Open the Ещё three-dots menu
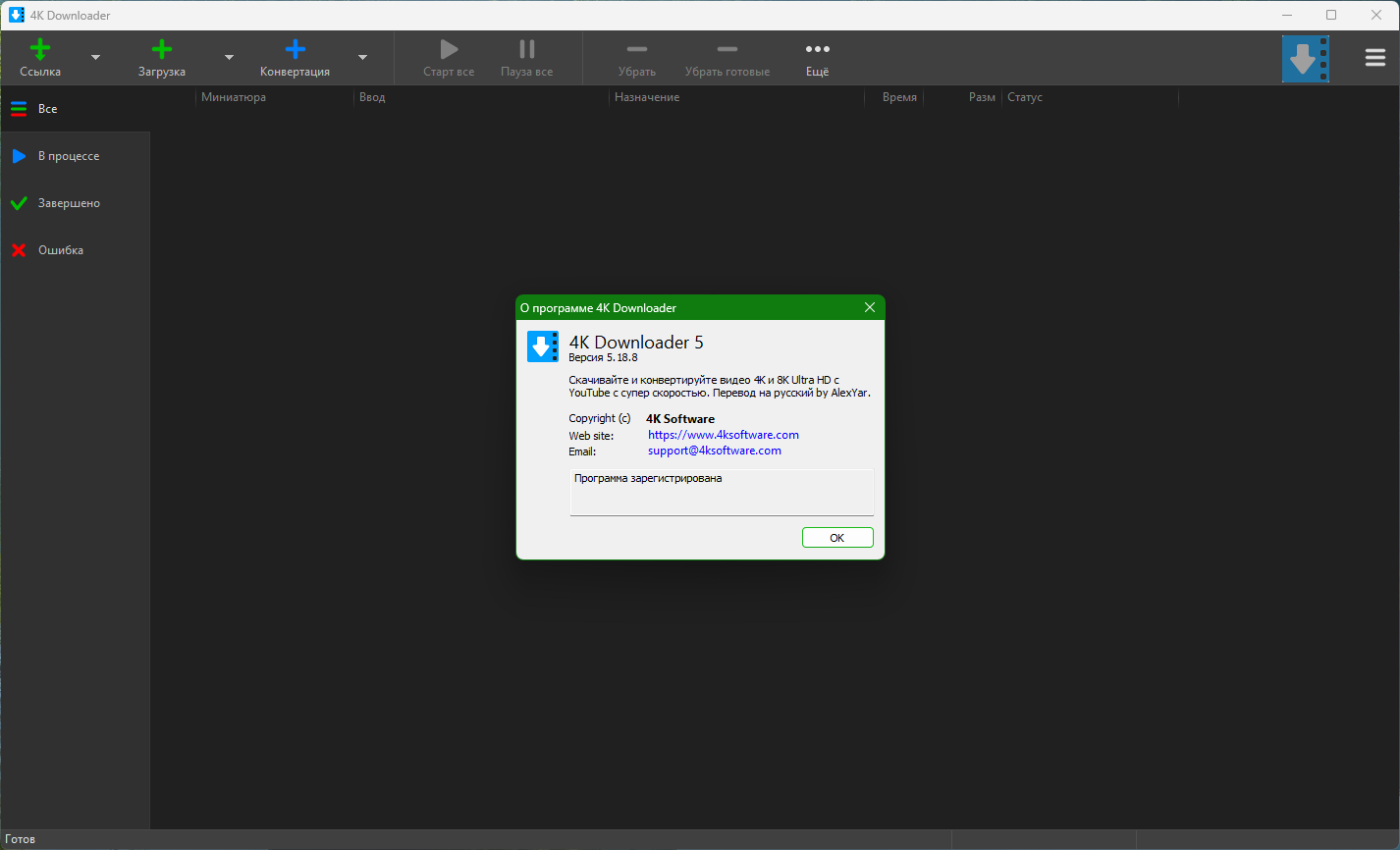Viewport: 1400px width, 850px height. pyautogui.click(x=817, y=50)
